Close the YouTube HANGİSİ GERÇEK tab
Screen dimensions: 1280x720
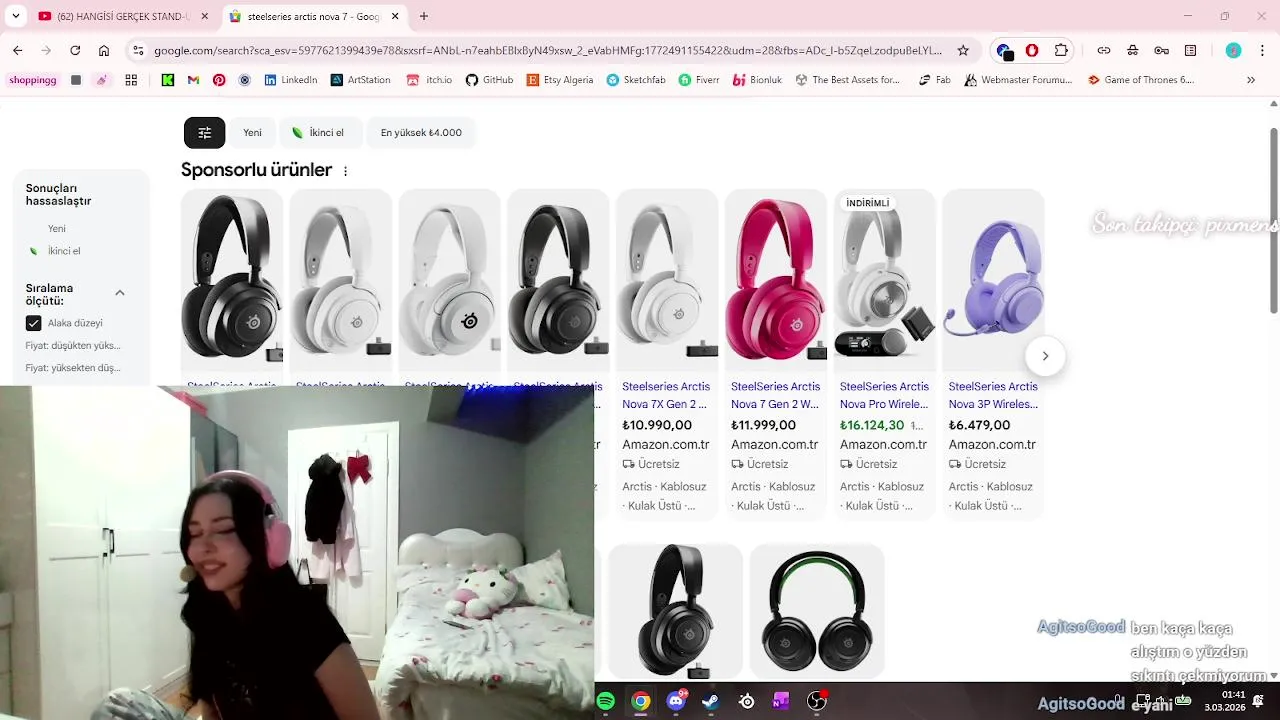(204, 16)
